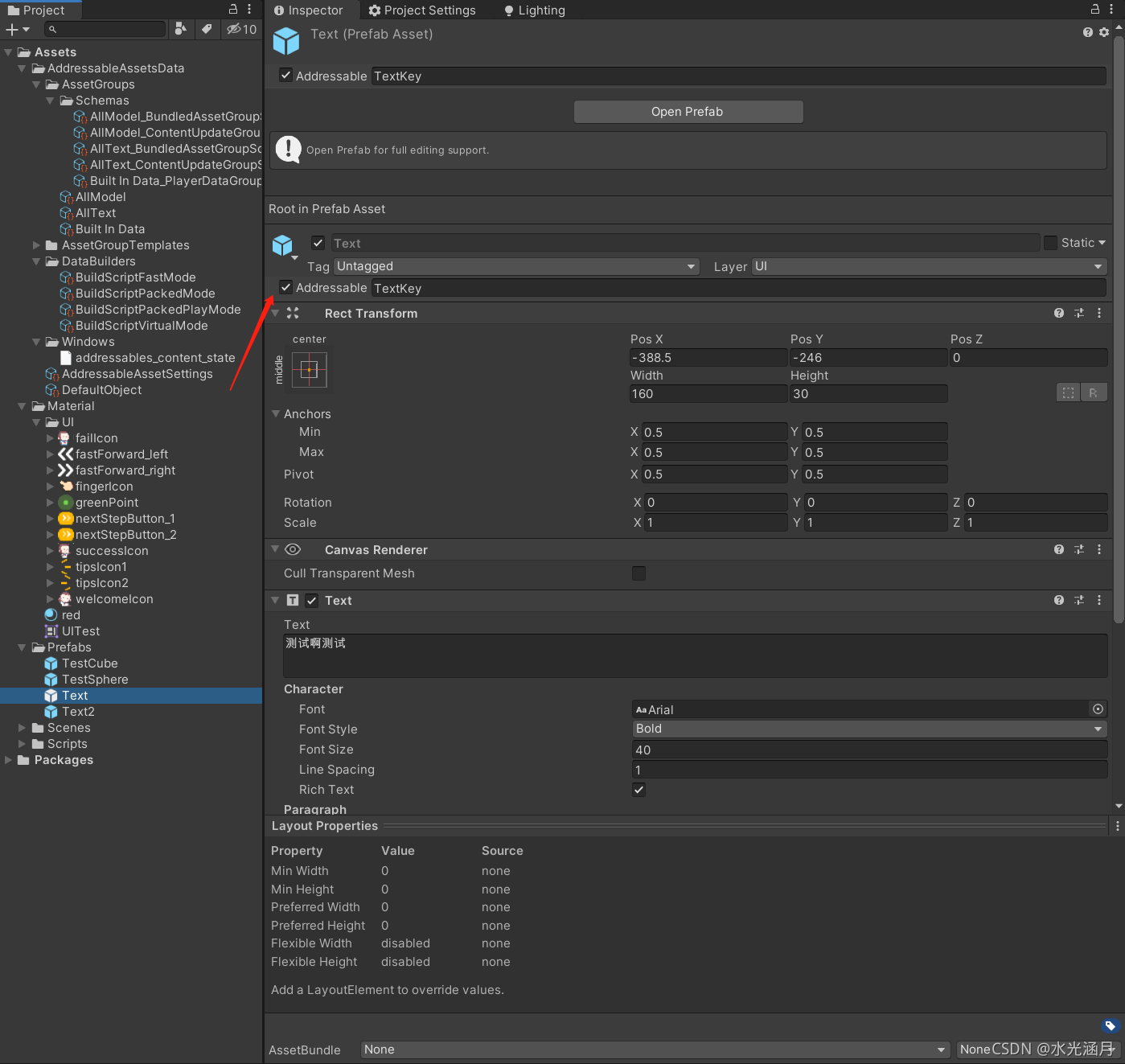Switch to the Lighting tab
The height and width of the screenshot is (1064, 1125).
[535, 10]
